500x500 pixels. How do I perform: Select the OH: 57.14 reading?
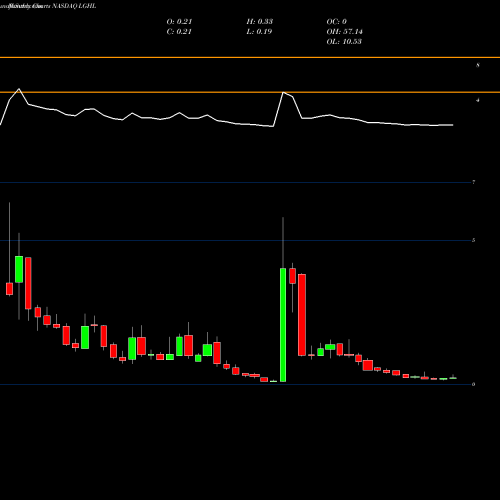(345, 32)
